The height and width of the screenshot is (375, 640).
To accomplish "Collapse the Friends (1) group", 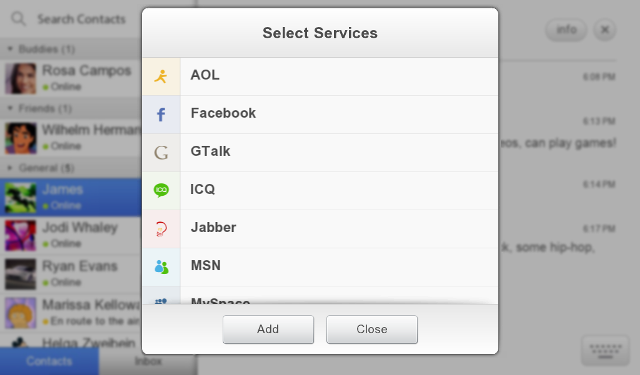I will click(x=10, y=108).
